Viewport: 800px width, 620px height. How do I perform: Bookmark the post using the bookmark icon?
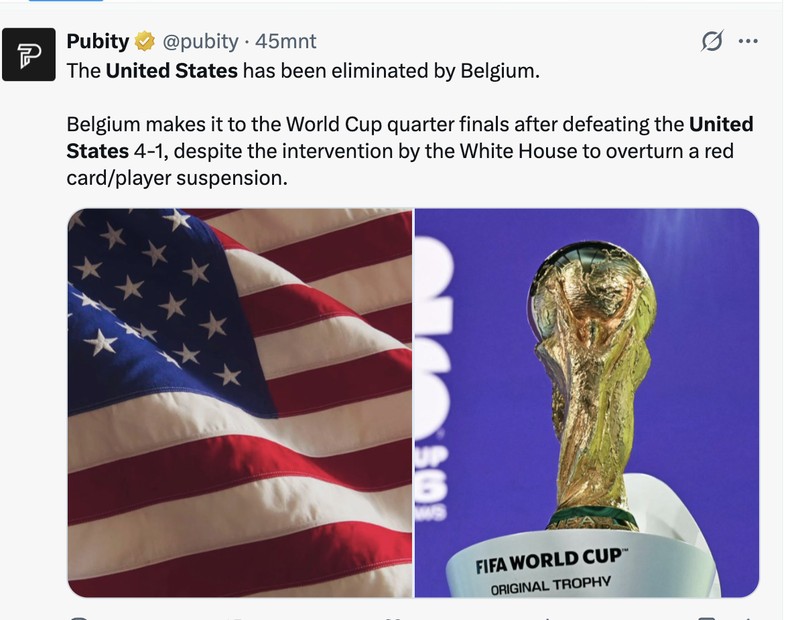[707, 618]
